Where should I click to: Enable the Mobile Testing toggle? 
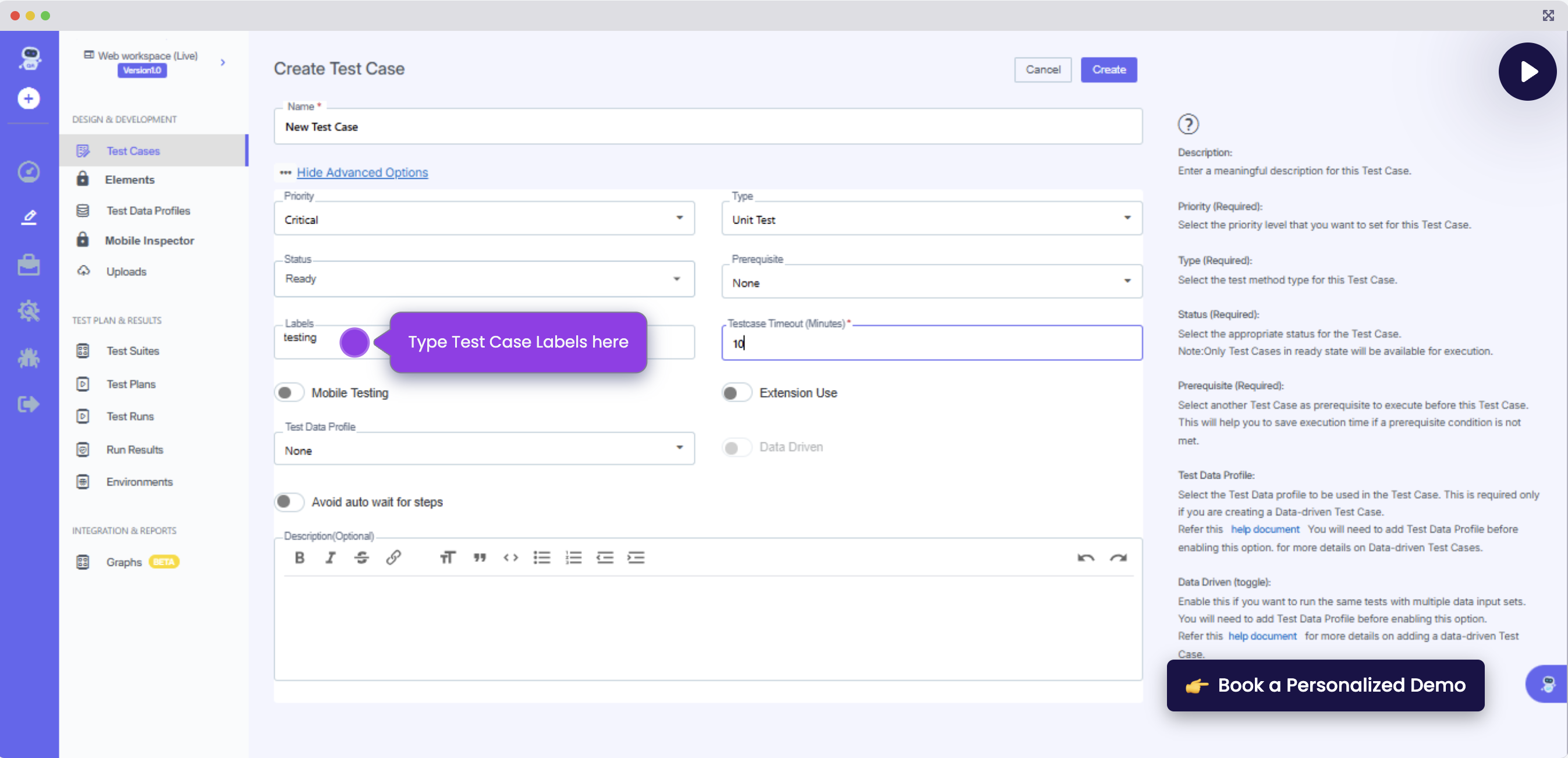289,393
